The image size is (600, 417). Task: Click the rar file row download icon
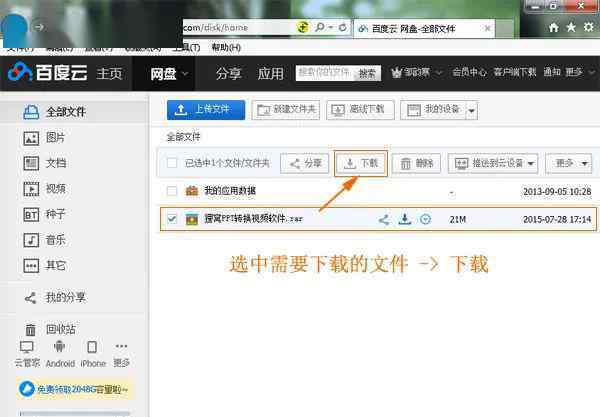pos(404,219)
